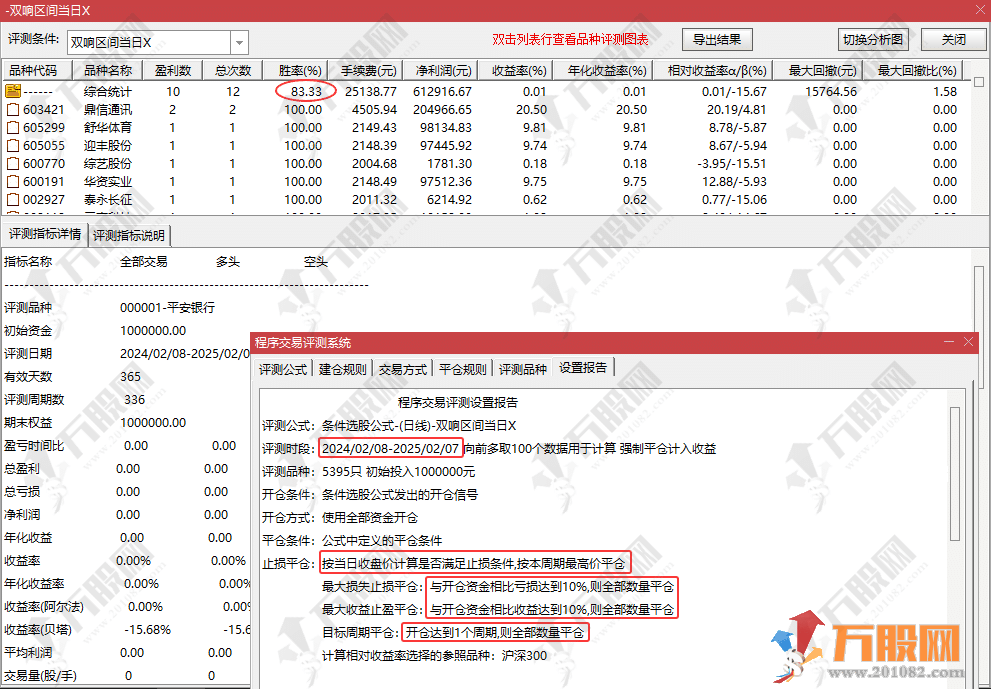Screen dimensions: 991x689
Task: Sort by 净利润(元) column header
Action: (x=443, y=70)
